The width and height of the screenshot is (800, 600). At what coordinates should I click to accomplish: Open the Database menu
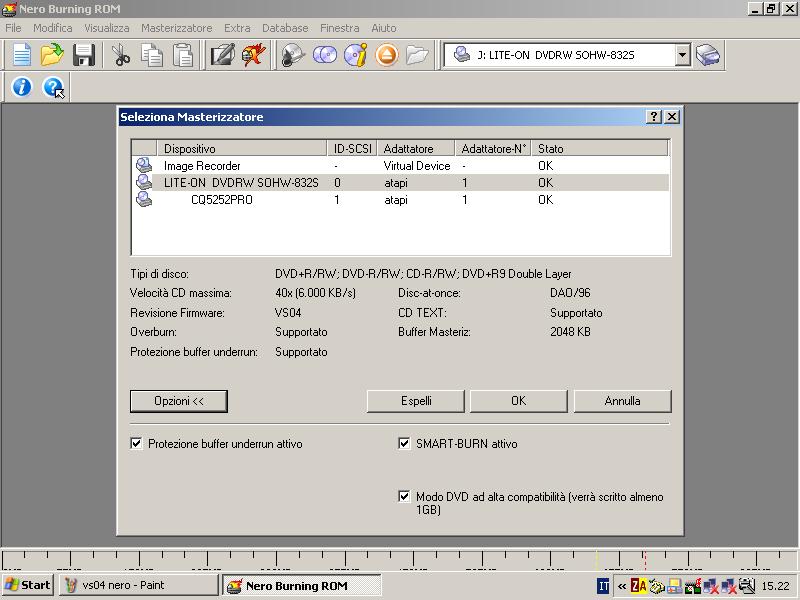click(285, 28)
